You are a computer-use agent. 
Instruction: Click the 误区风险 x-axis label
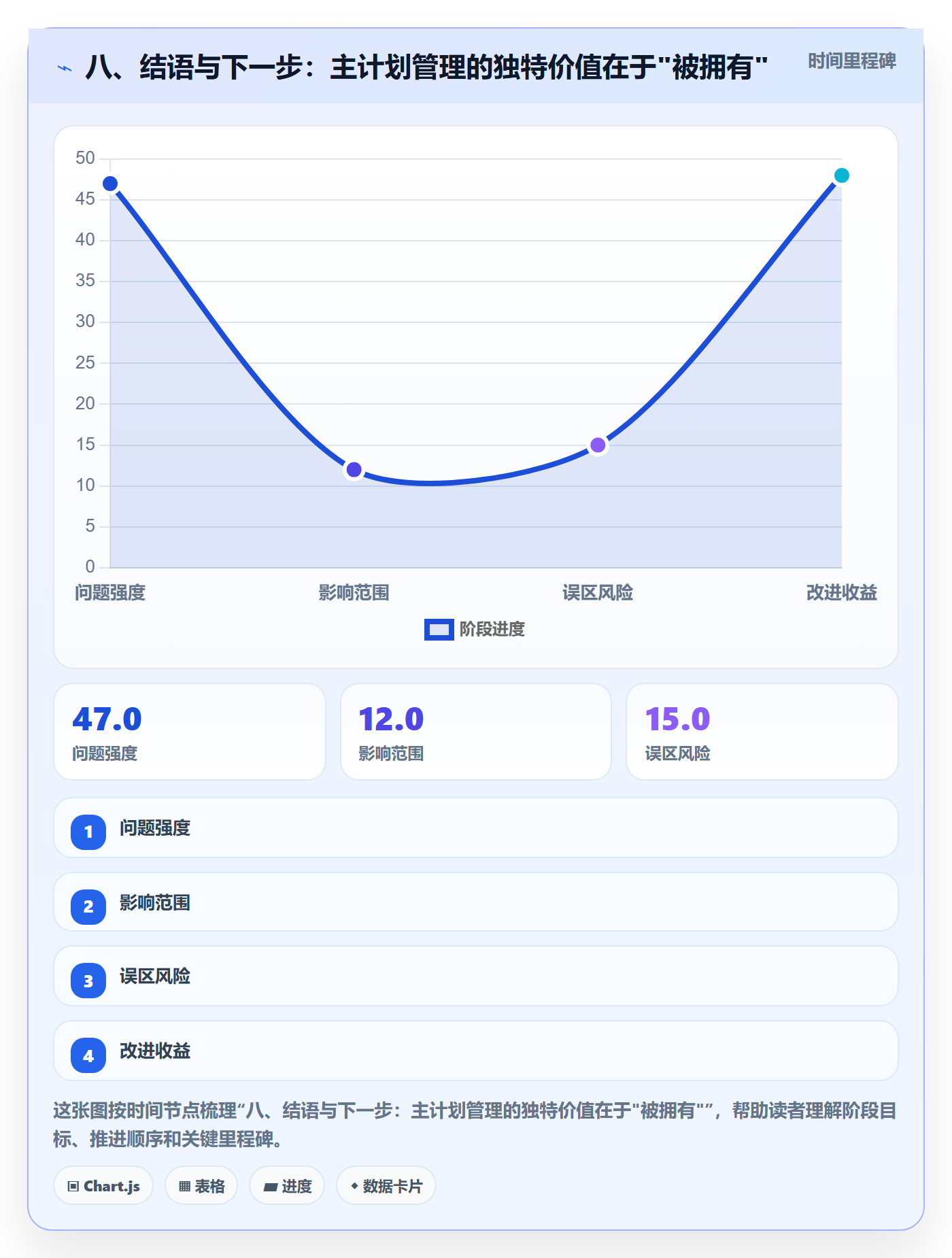[x=598, y=593]
